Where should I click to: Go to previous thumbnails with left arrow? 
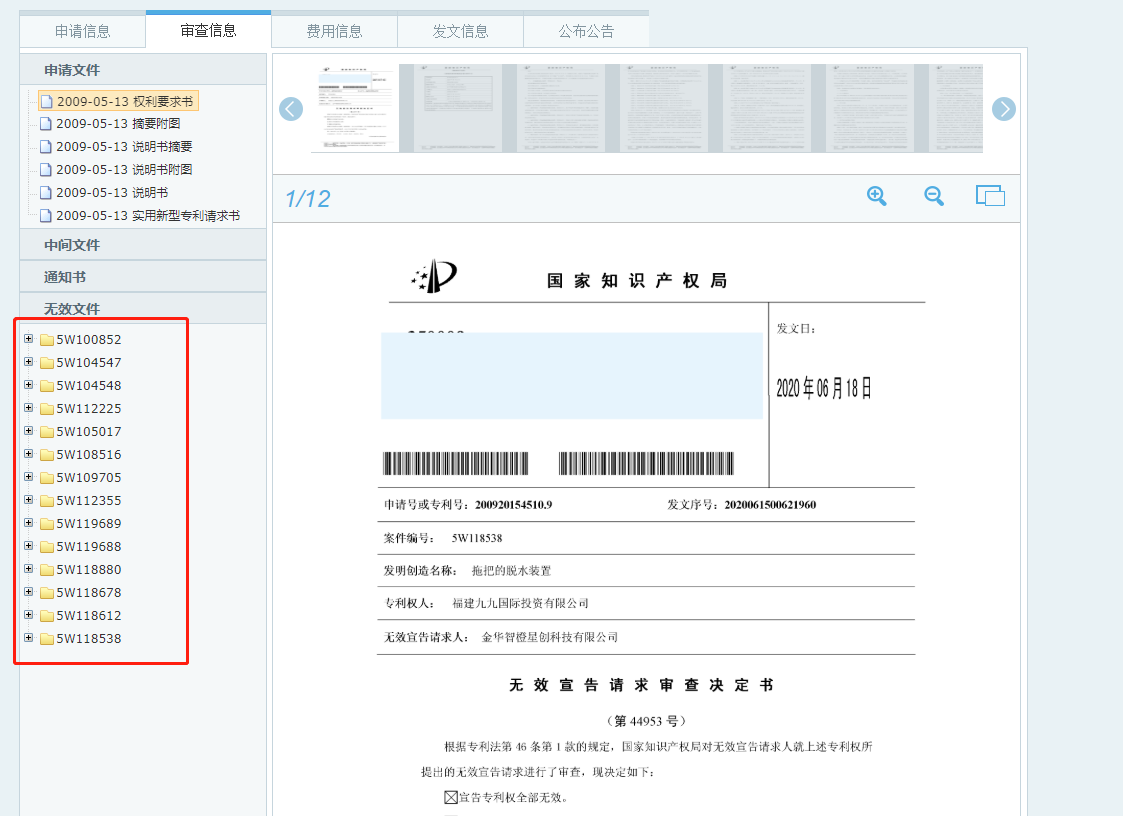coord(291,109)
